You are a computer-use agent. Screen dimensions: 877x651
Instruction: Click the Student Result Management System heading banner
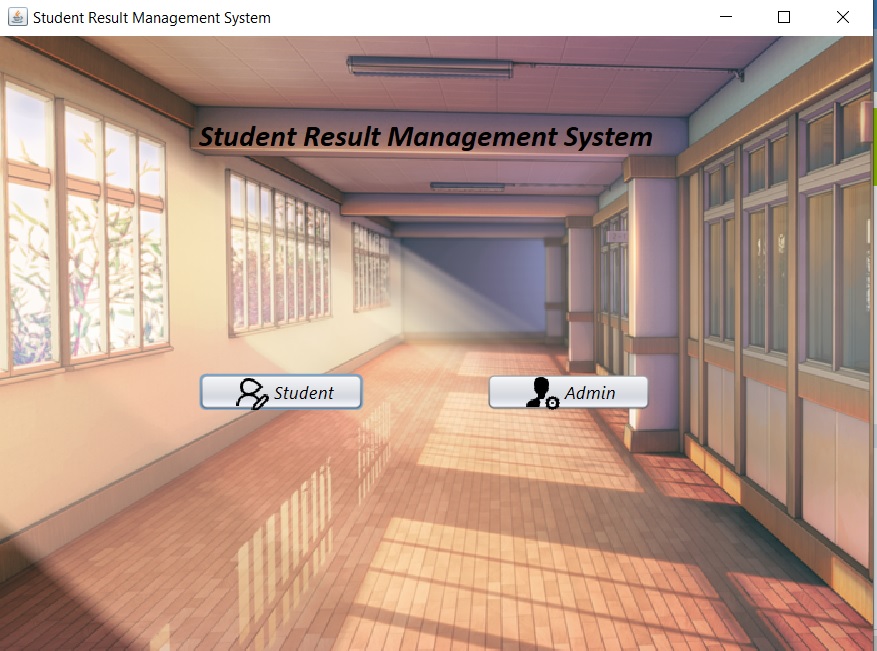(x=426, y=136)
